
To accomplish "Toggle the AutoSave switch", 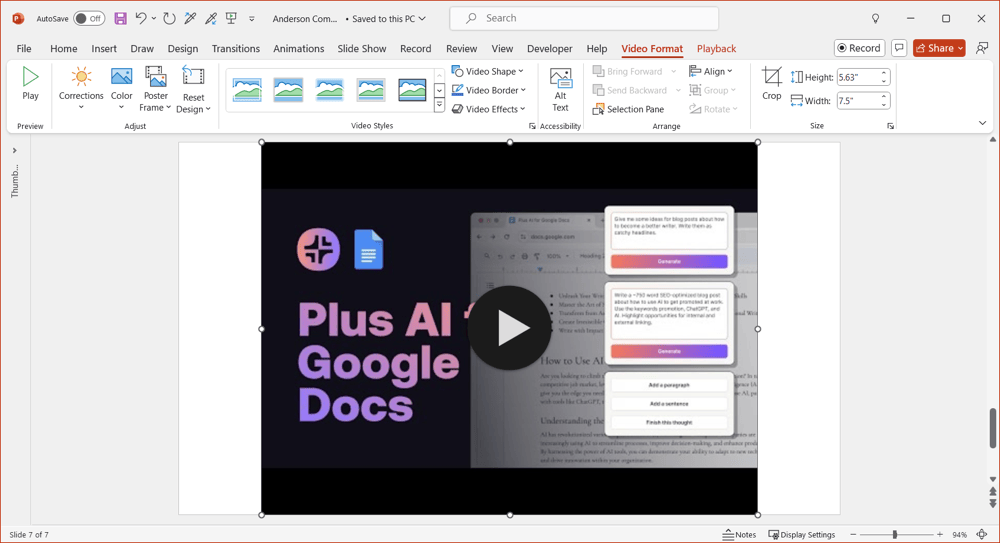I will pos(89,19).
